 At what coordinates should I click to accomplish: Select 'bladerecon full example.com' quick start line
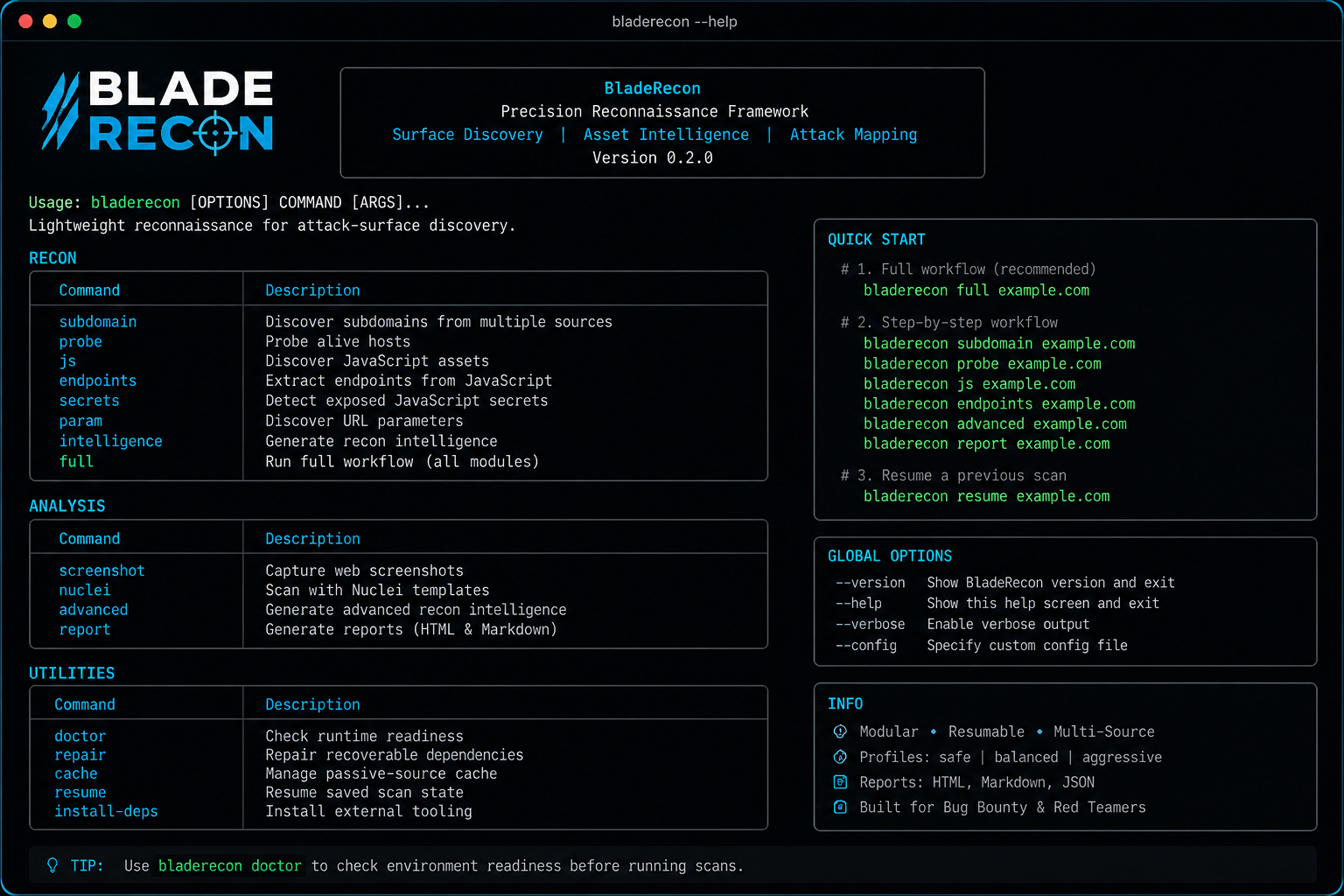pos(976,290)
